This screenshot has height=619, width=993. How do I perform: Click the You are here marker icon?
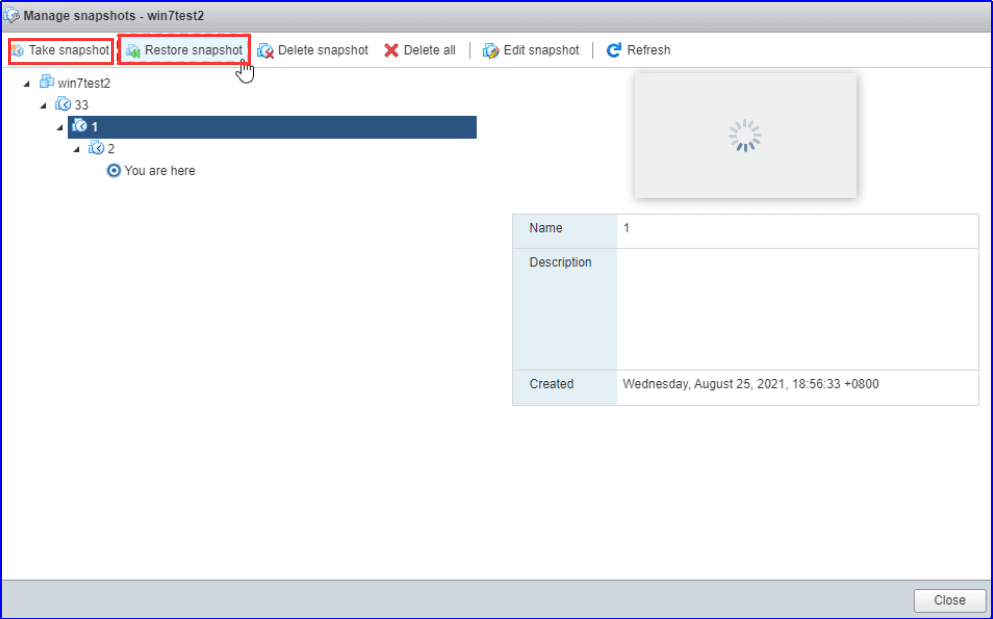click(x=113, y=170)
